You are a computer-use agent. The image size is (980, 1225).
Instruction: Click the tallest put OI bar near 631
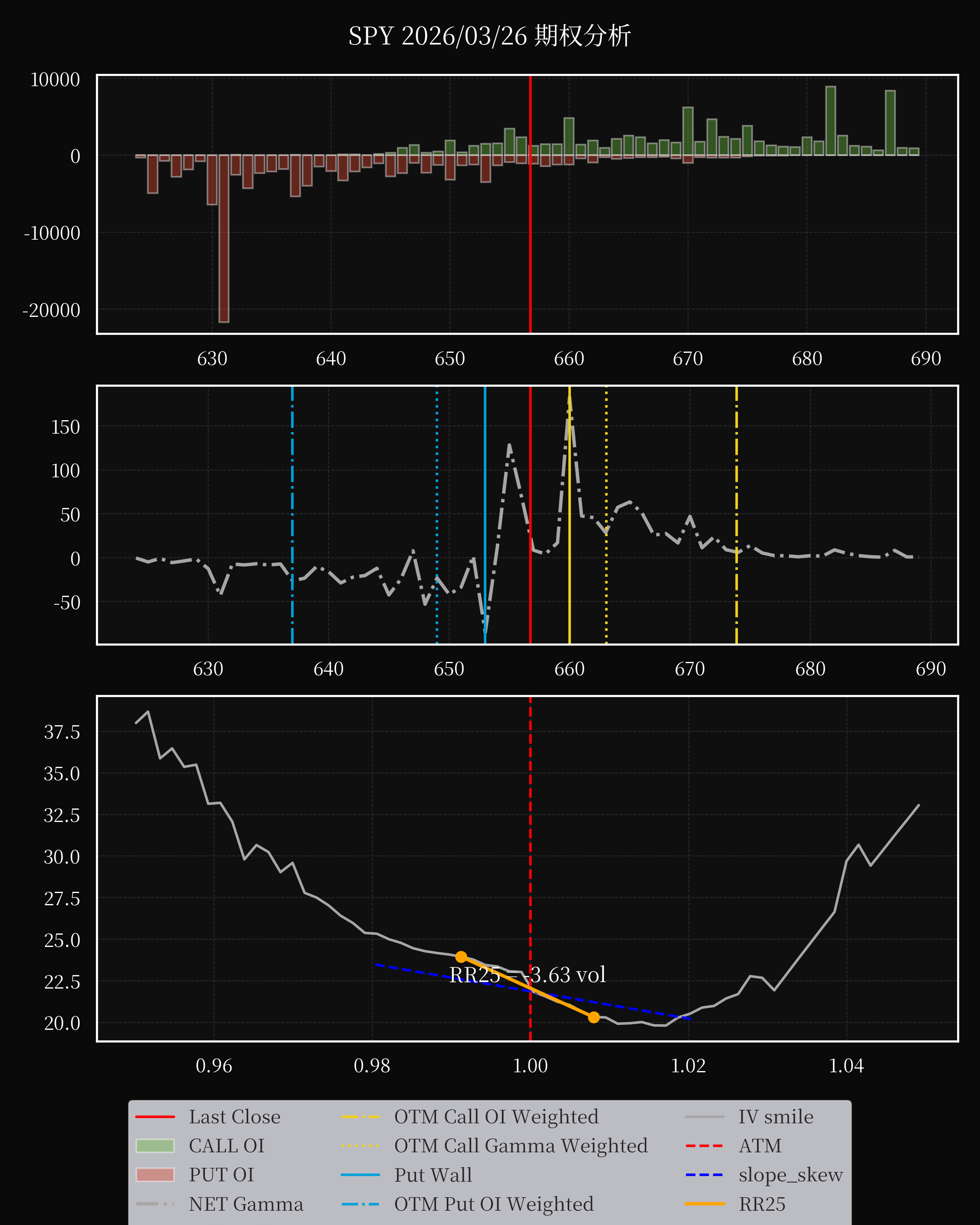(224, 238)
